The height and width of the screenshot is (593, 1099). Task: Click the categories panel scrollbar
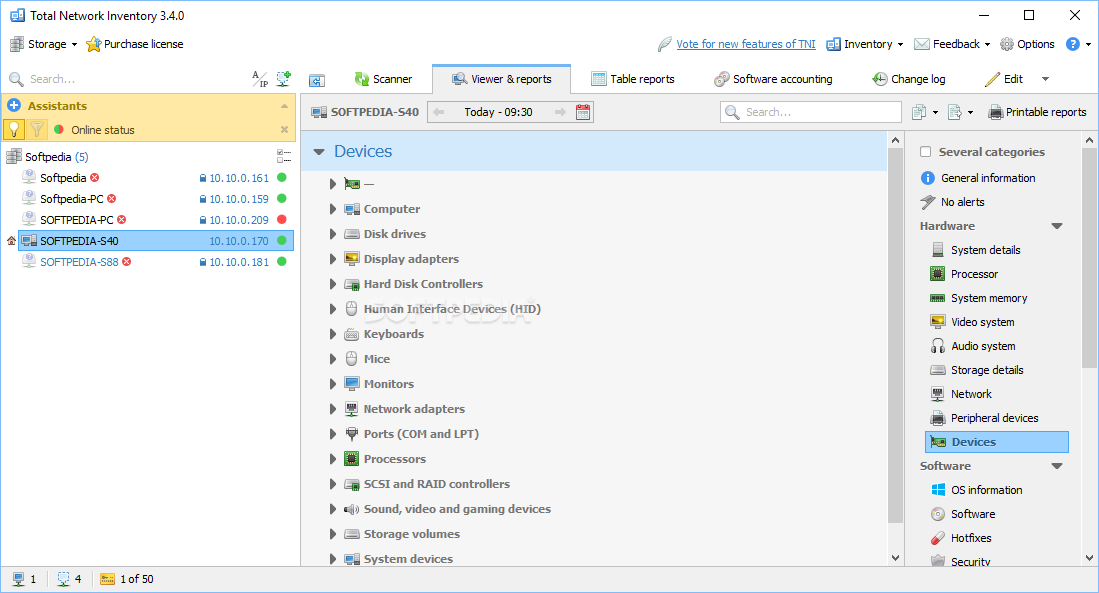point(1088,258)
